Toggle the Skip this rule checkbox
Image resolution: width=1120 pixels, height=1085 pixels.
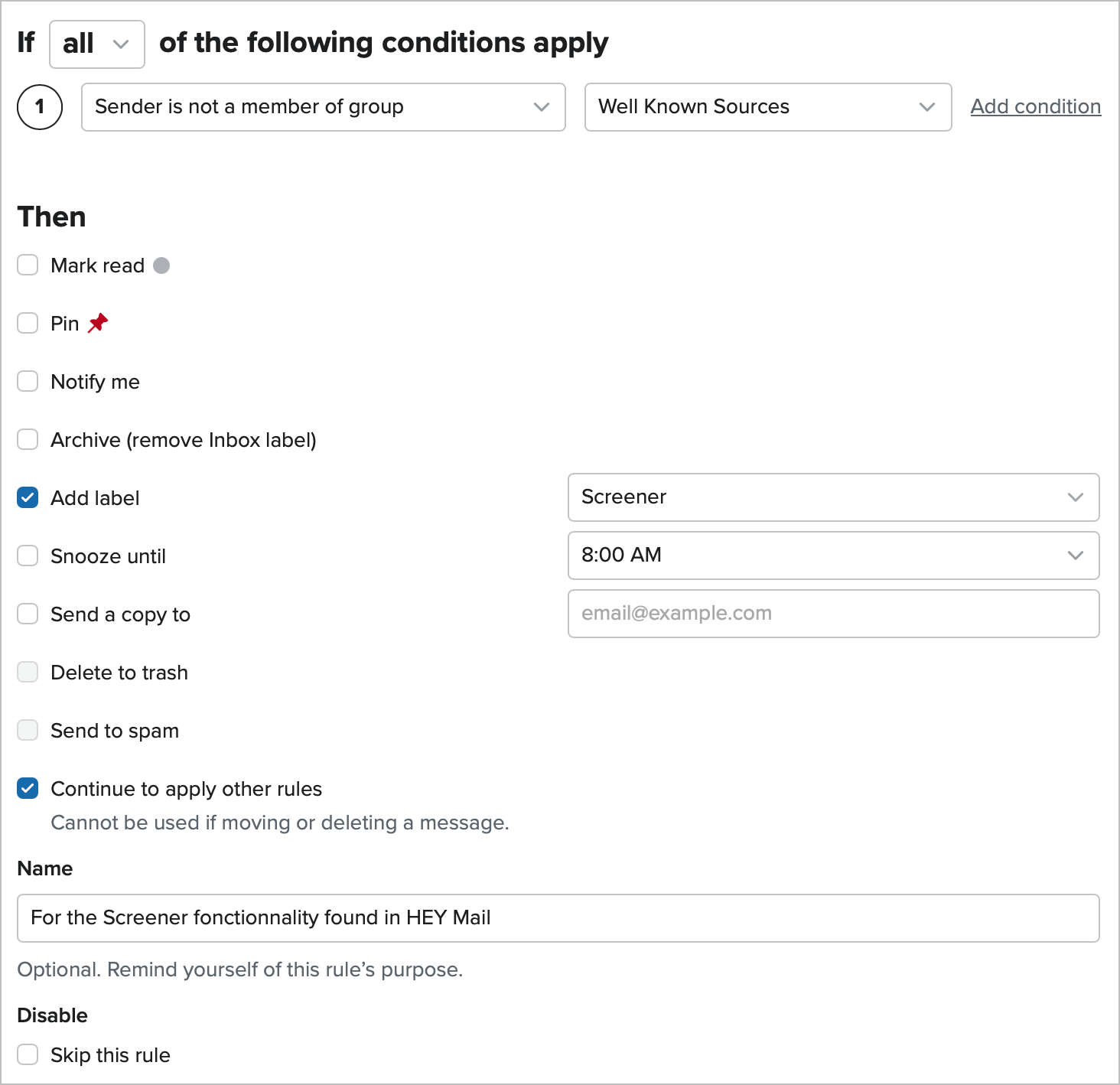pyautogui.click(x=28, y=1055)
